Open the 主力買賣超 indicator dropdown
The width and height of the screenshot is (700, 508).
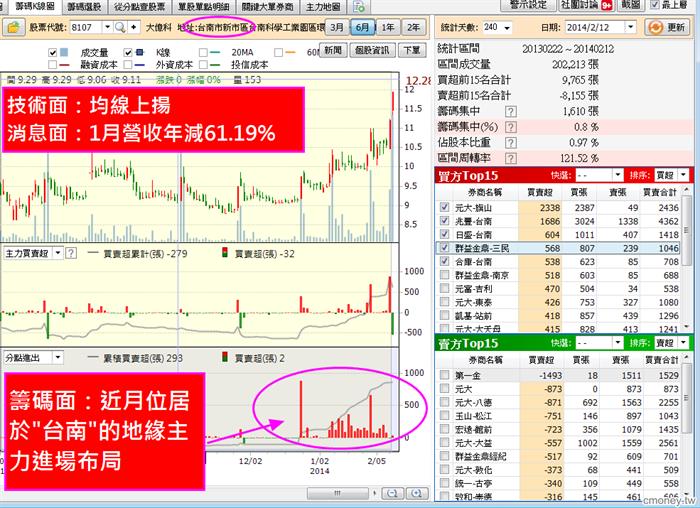point(58,254)
